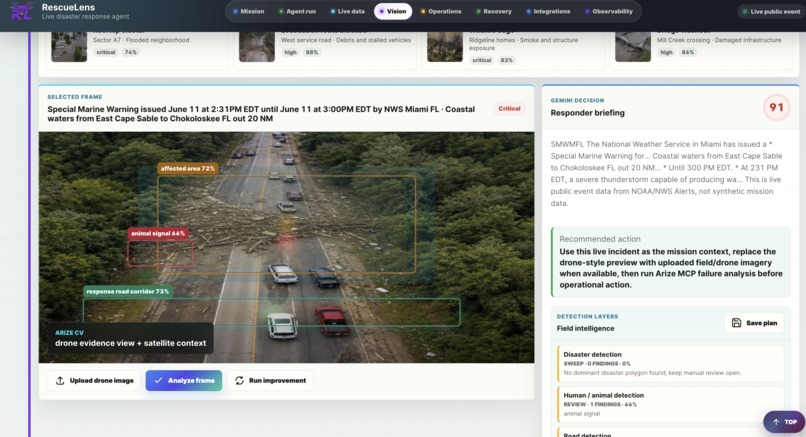Click the RescueLens logo icon

point(22,11)
